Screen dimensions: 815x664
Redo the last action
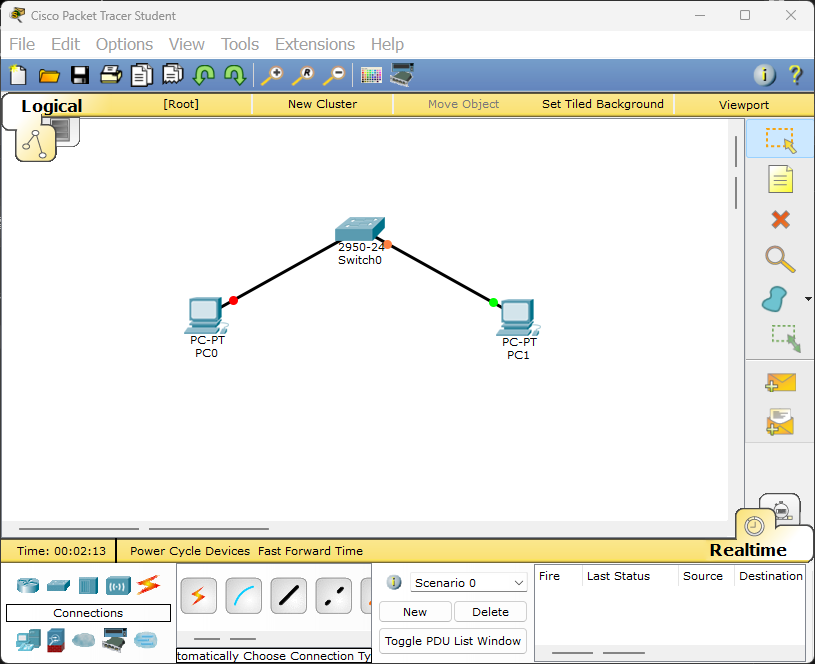[x=235, y=75]
